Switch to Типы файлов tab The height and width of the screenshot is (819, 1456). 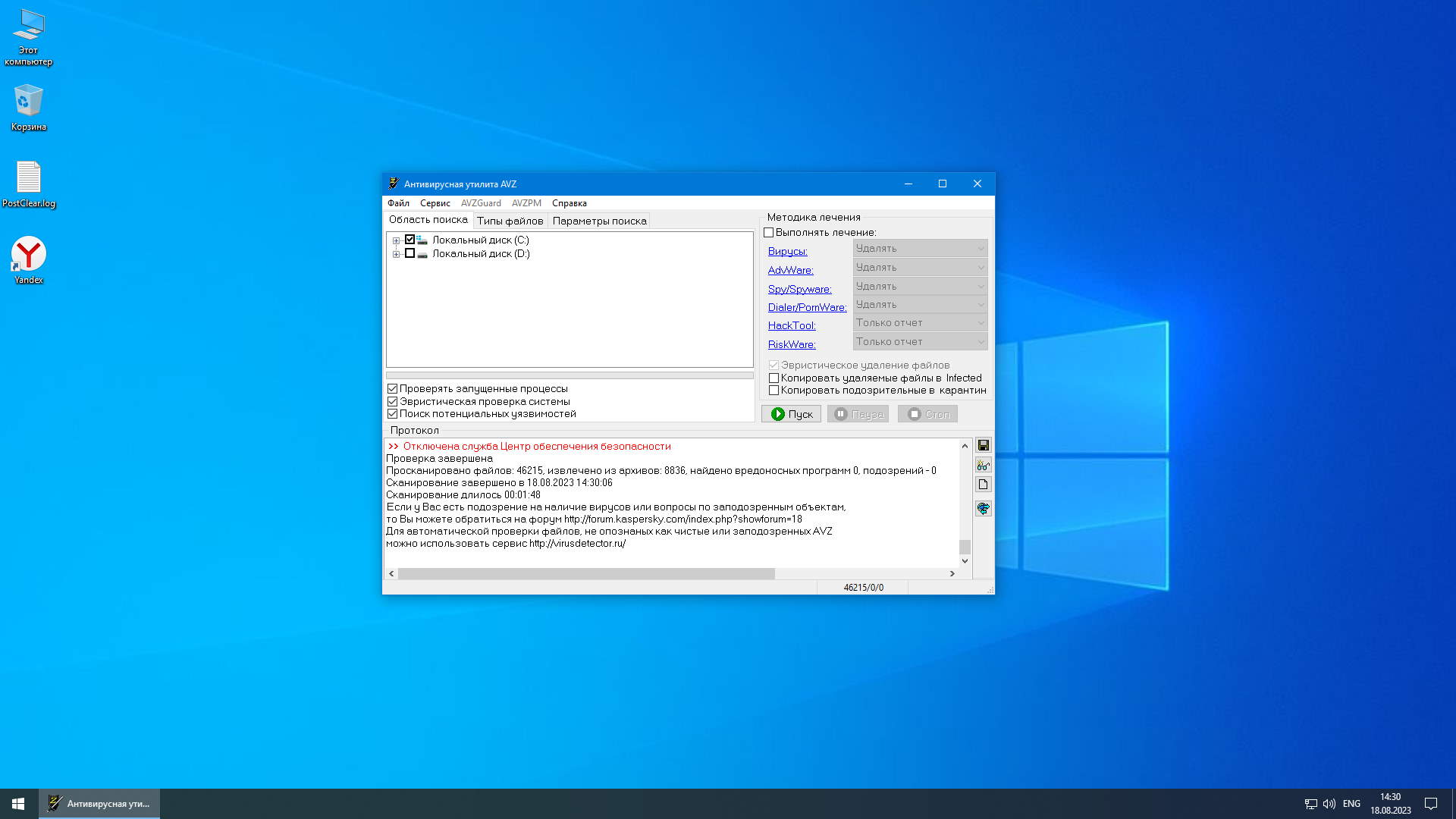510,221
